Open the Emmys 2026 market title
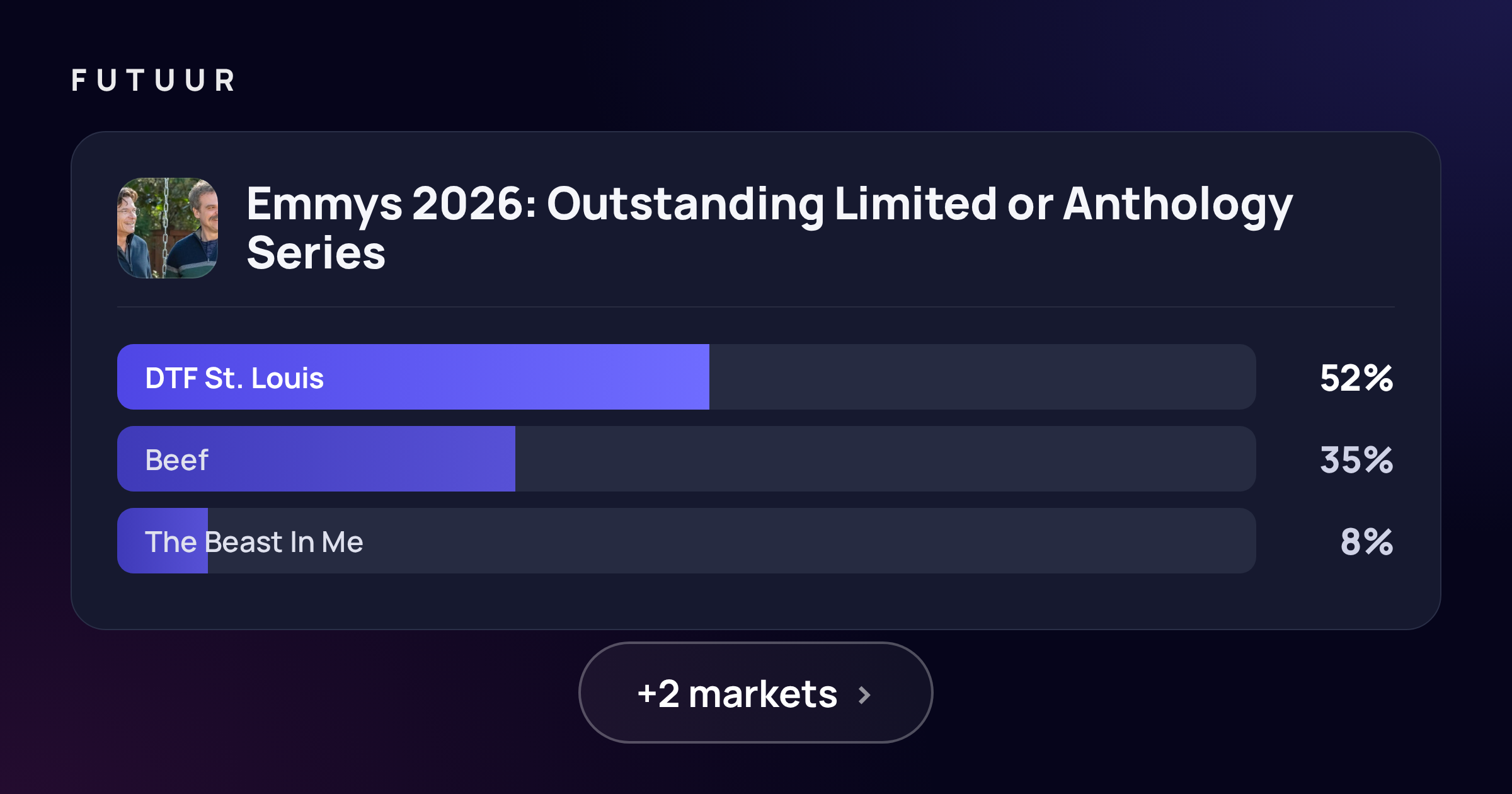This screenshot has width=1512, height=794. pos(769,228)
